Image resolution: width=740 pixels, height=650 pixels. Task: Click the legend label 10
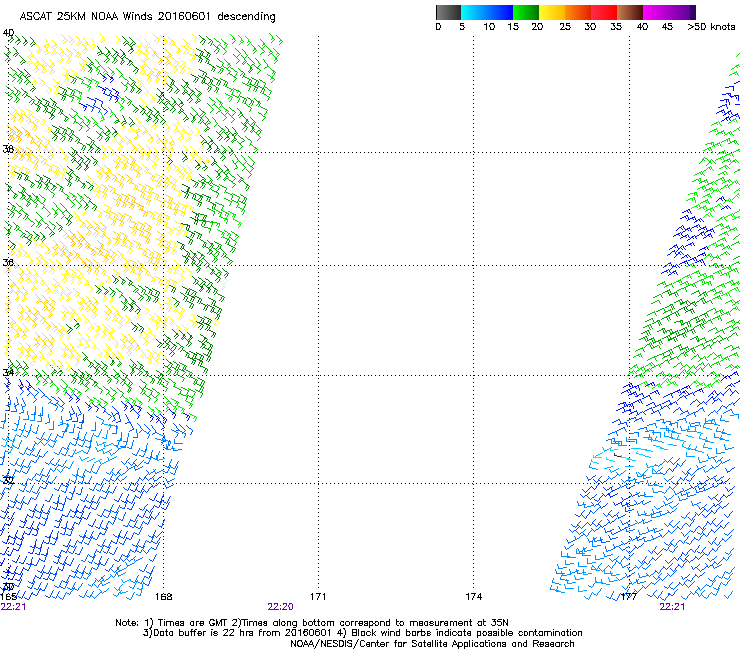489,27
